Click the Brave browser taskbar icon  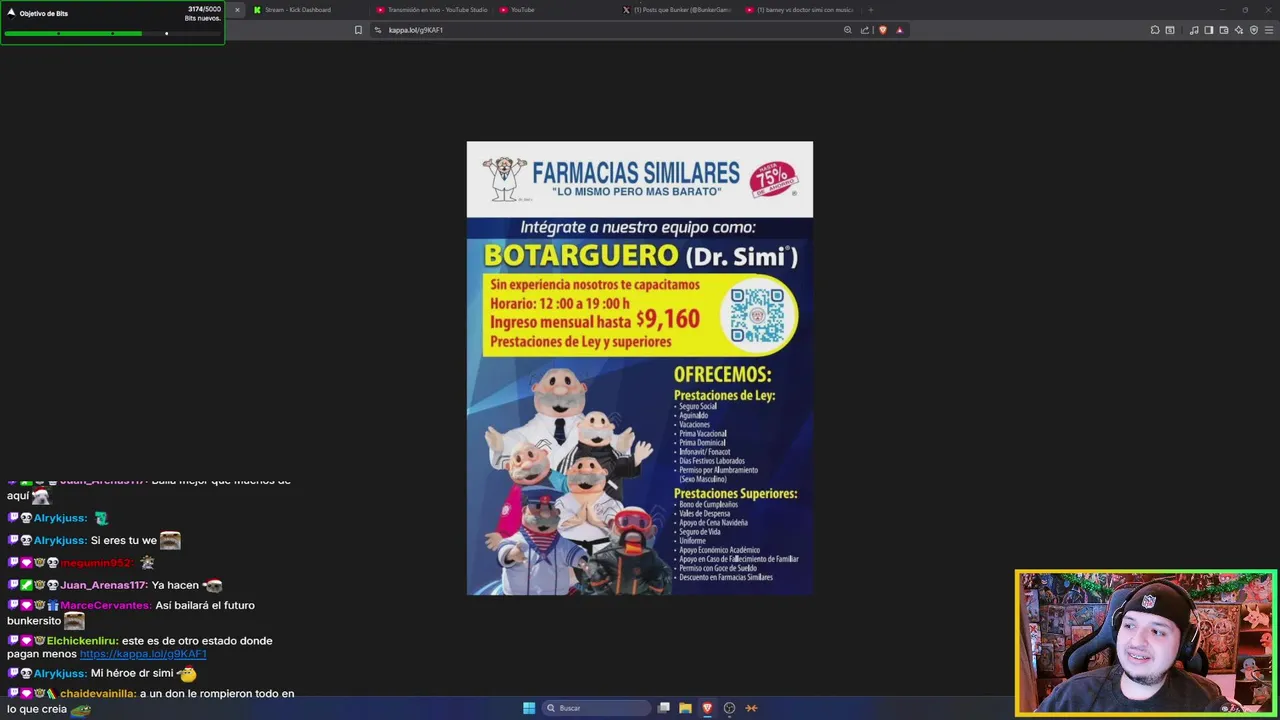point(707,708)
